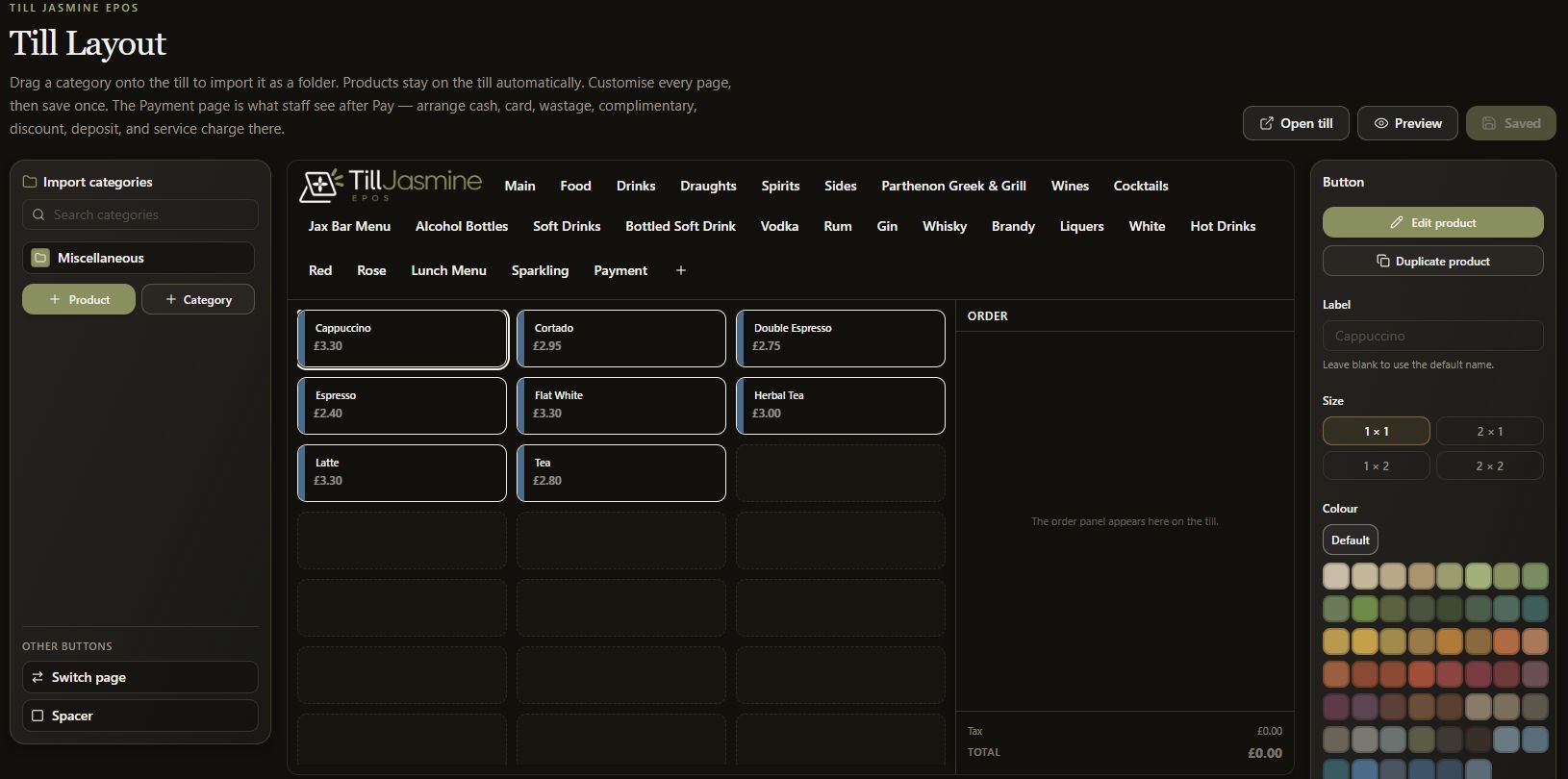Switch to the Main page tab
Viewport: 1568px width, 779px height.
point(520,186)
